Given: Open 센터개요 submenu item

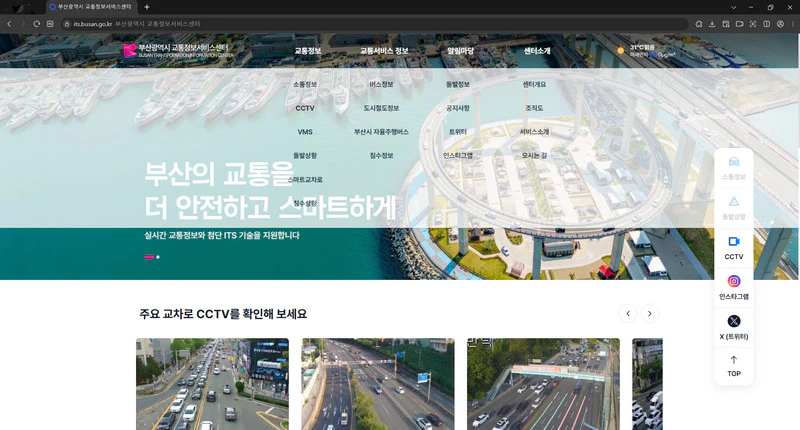Looking at the screenshot, I should click(534, 85).
